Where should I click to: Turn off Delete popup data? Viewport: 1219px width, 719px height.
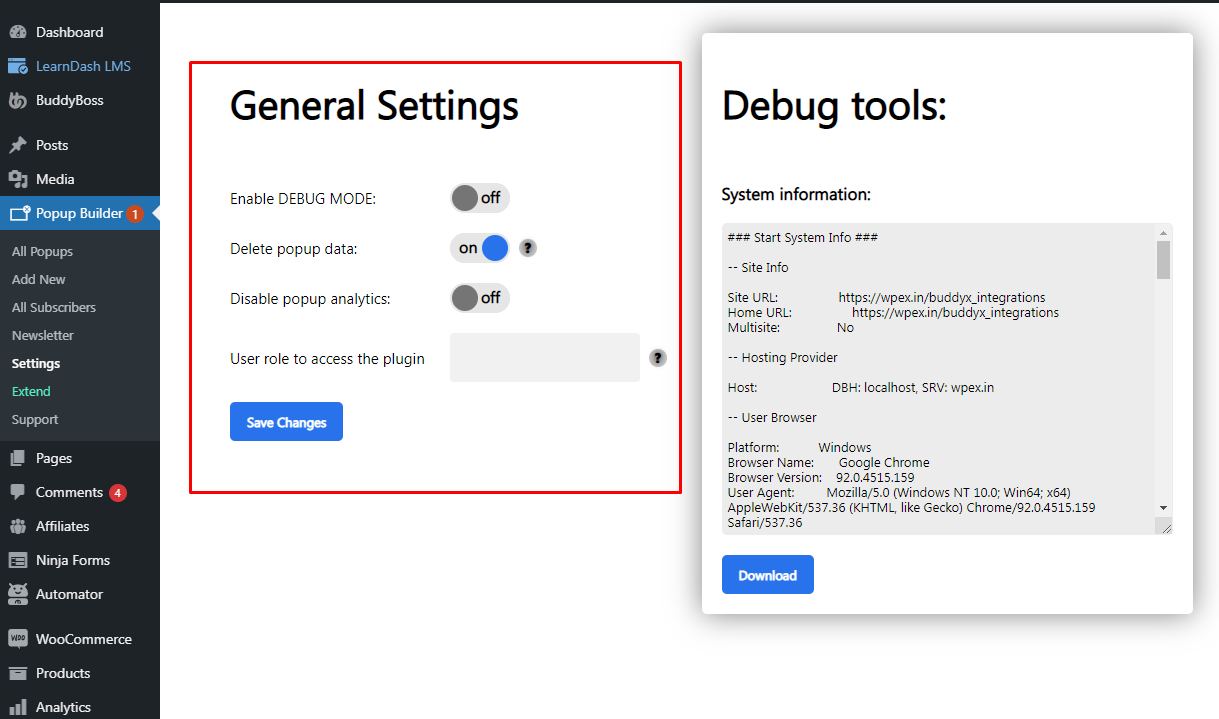[x=480, y=248]
